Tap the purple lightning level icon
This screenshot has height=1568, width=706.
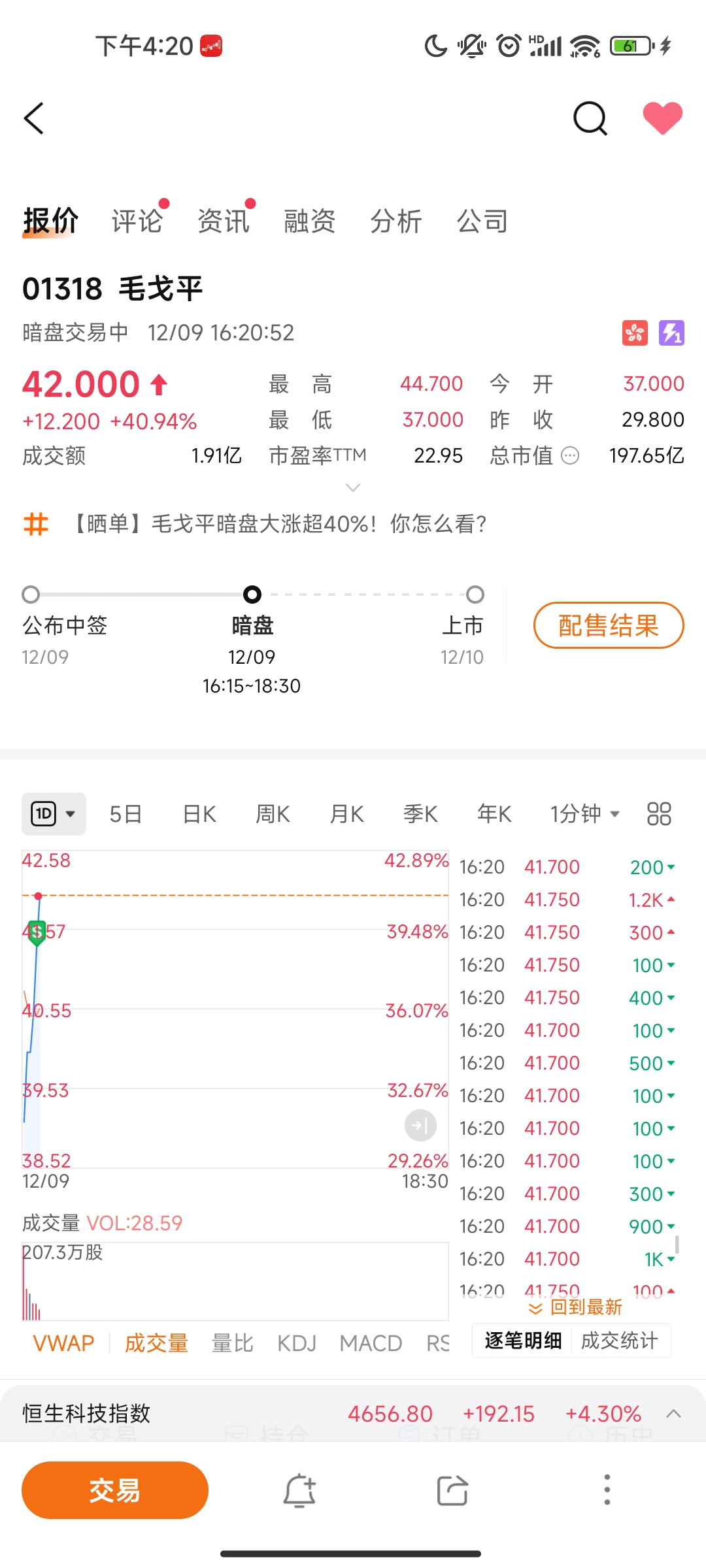coord(671,333)
